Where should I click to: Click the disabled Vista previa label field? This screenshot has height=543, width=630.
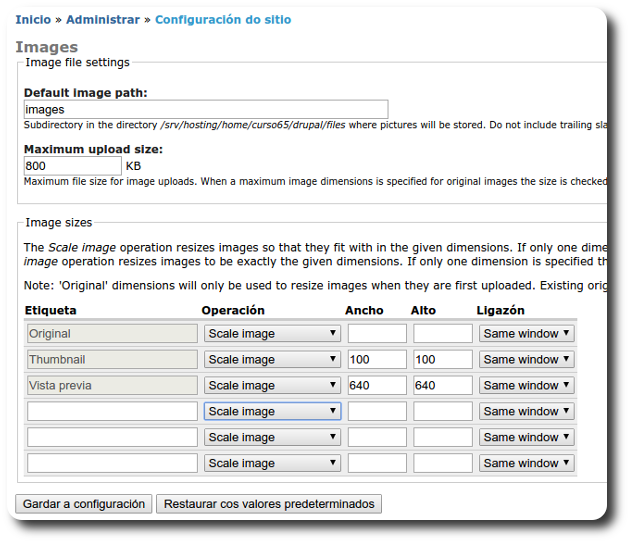(112, 385)
